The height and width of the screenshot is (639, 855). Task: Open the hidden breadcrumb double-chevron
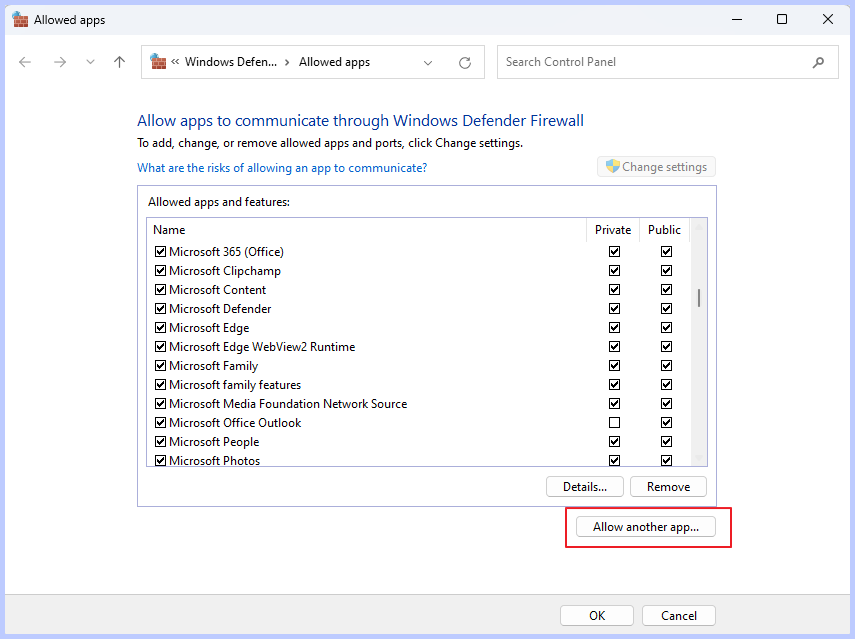click(x=175, y=62)
